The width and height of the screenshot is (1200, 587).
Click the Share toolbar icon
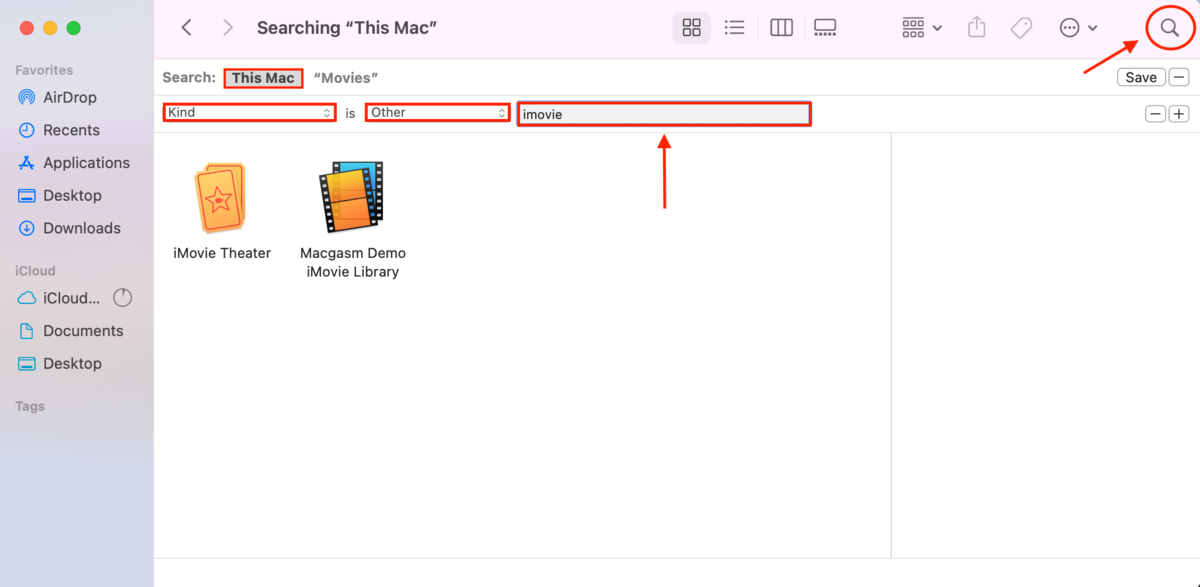point(977,28)
